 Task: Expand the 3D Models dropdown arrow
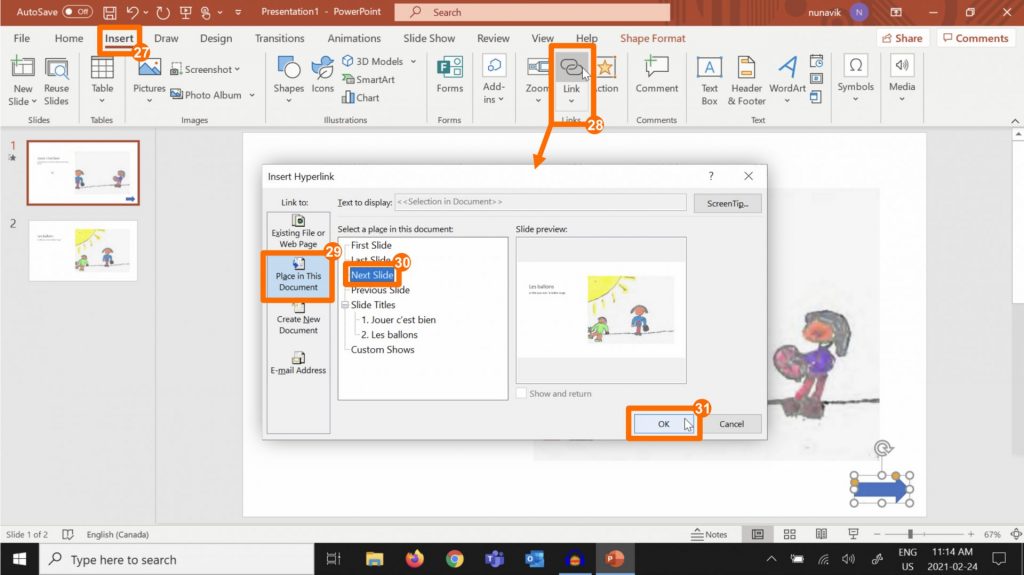point(413,62)
